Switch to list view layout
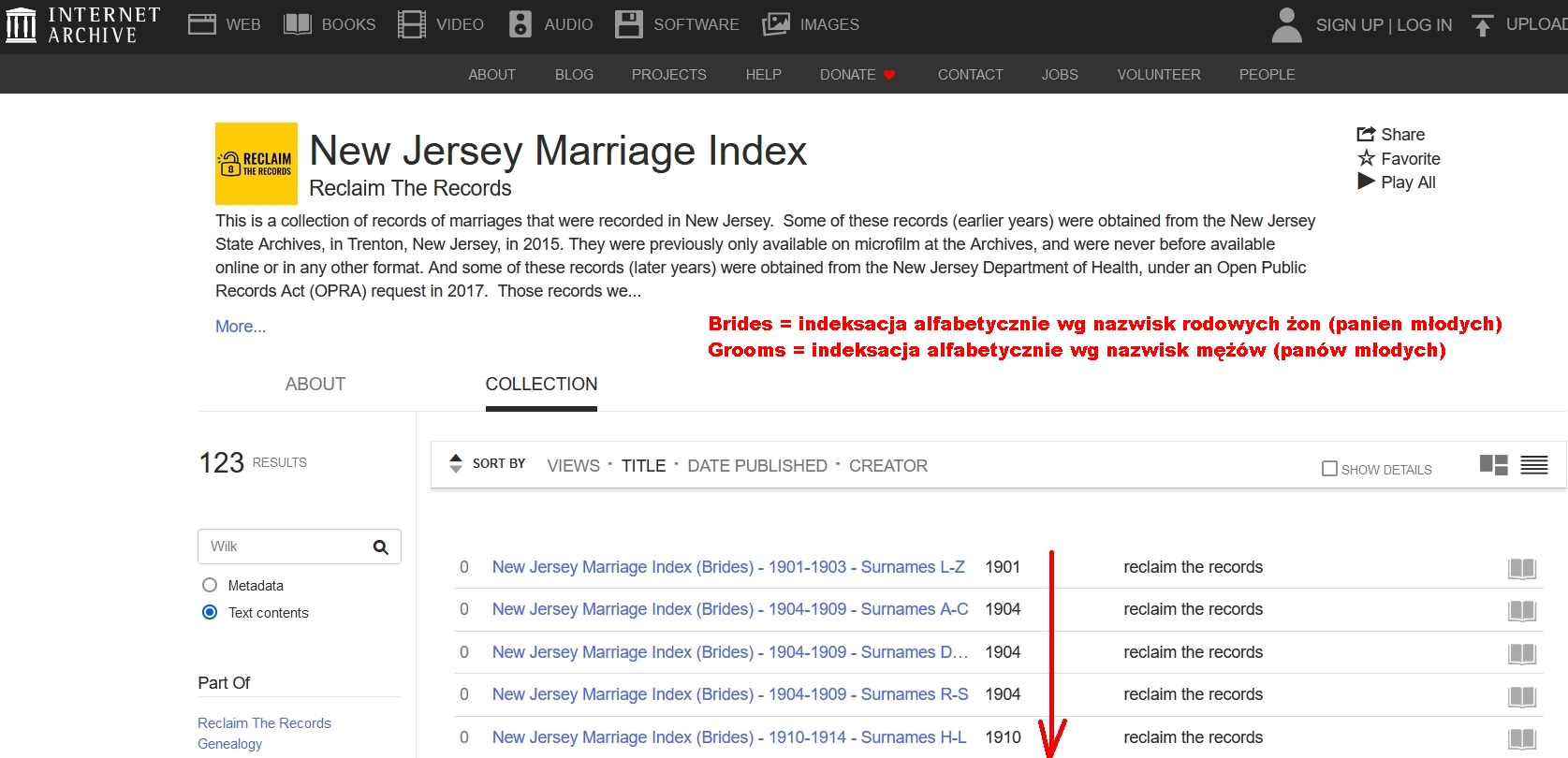Screen dimensions: 1568x758 (1534, 464)
